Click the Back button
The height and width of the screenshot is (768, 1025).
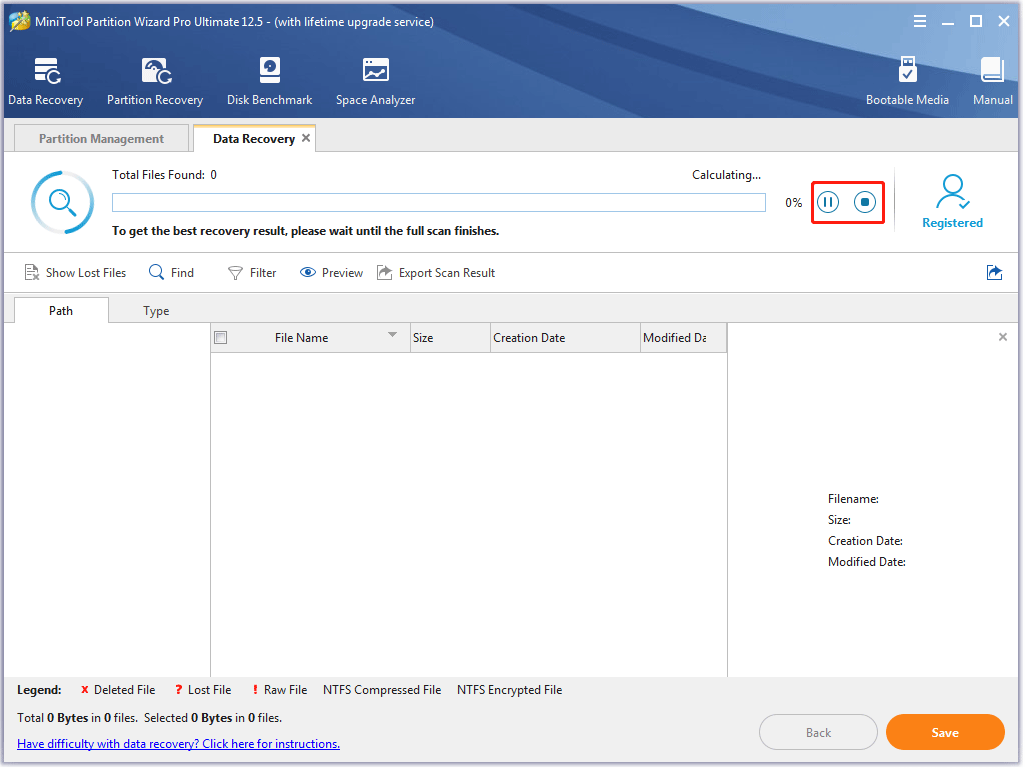coord(818,733)
